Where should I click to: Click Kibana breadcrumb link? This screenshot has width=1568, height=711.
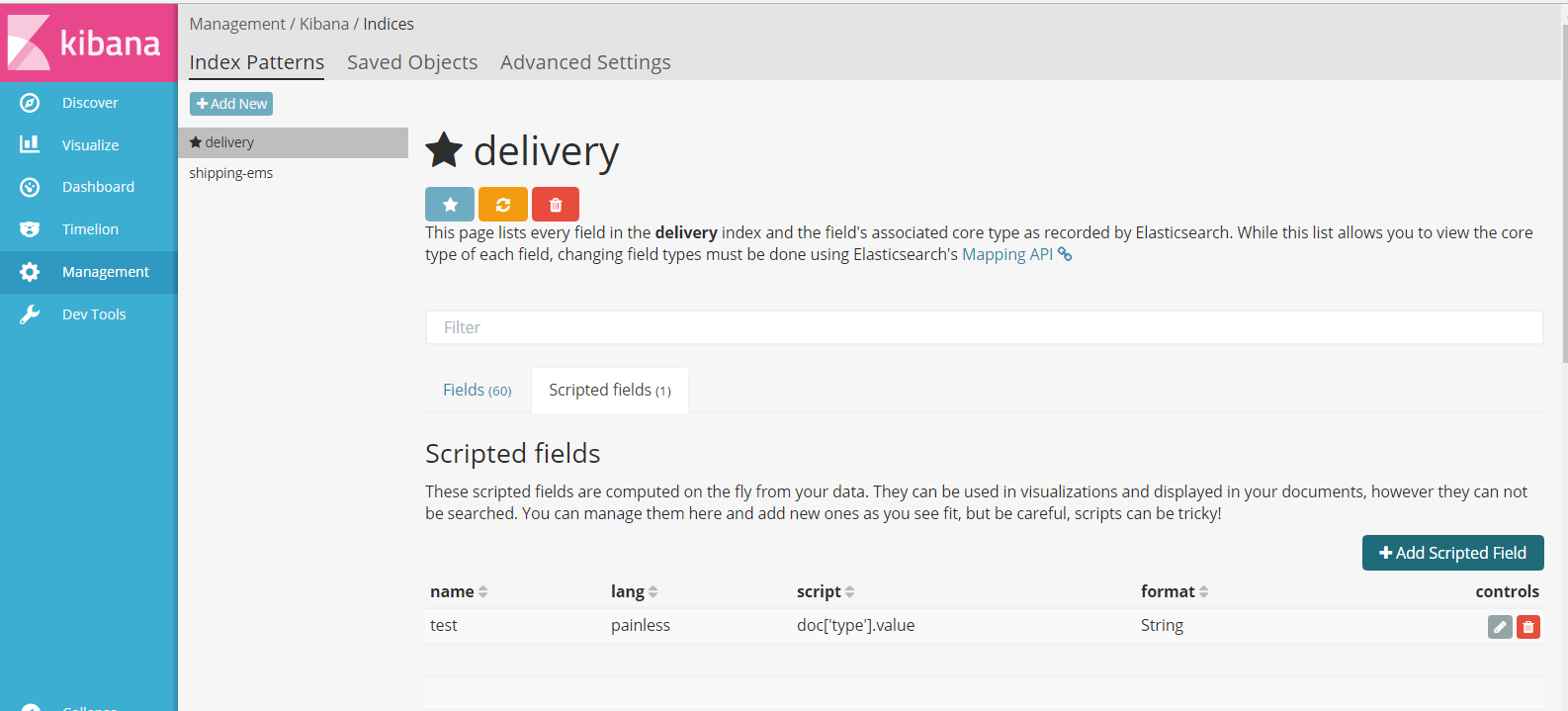[x=324, y=24]
